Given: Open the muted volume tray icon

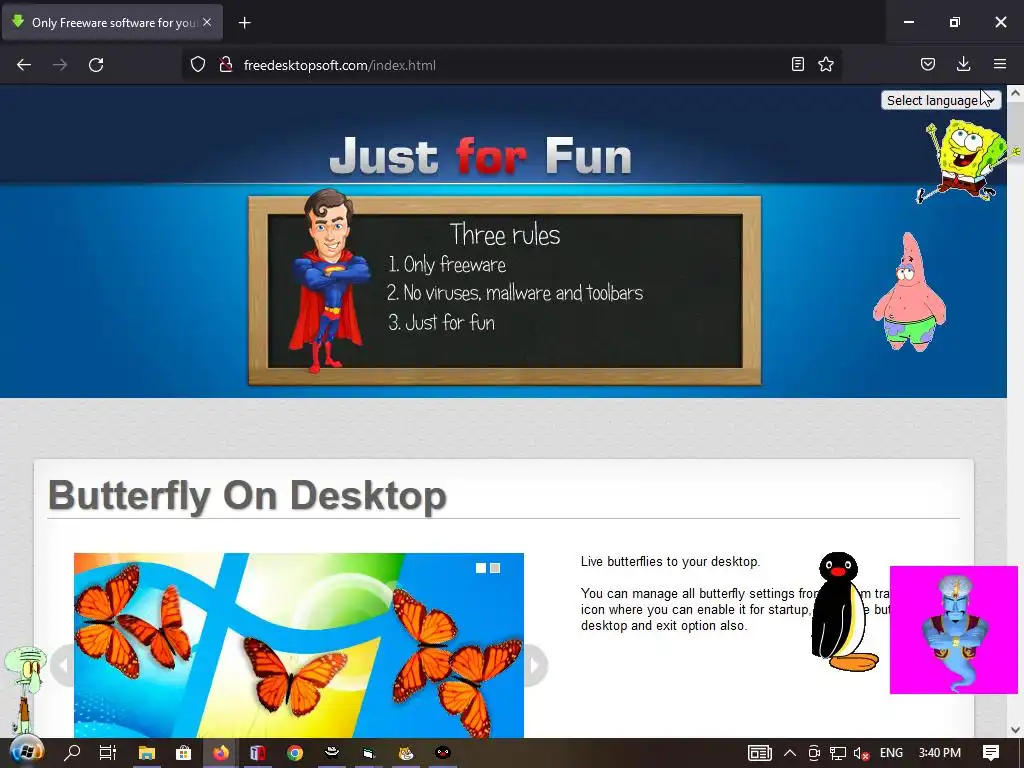Looking at the screenshot, I should [861, 753].
